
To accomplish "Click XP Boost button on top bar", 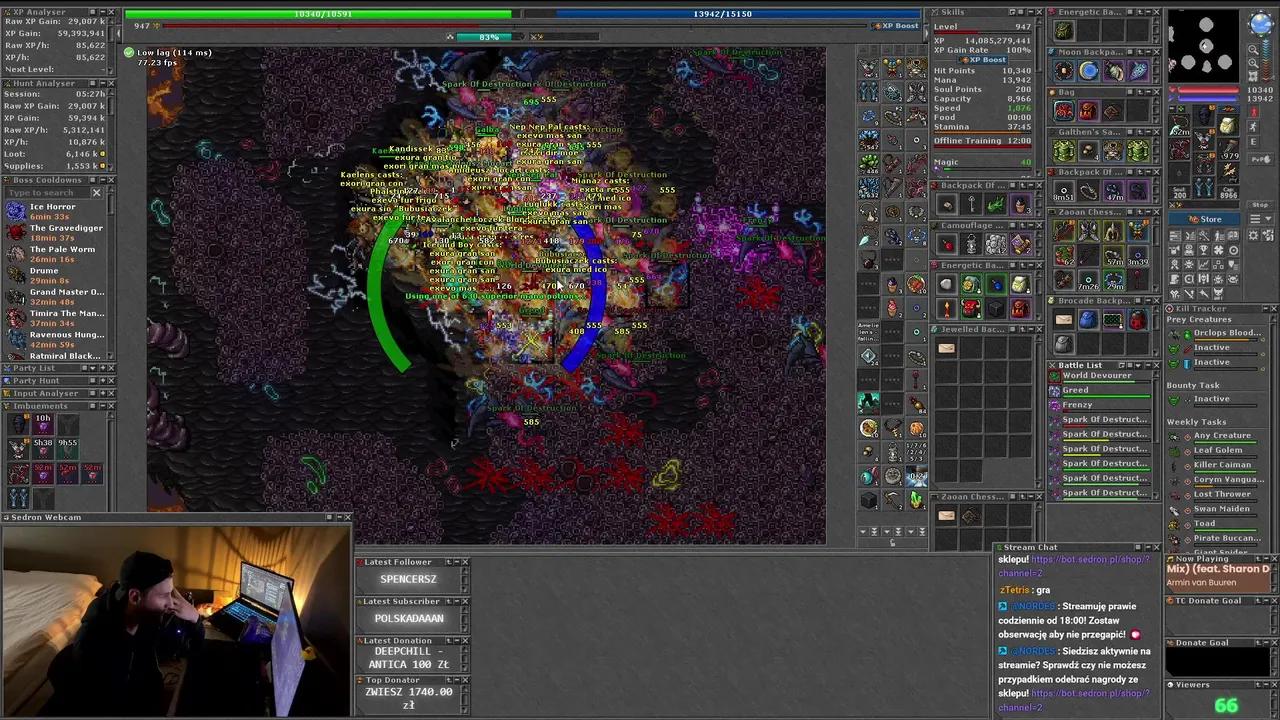I will [895, 25].
